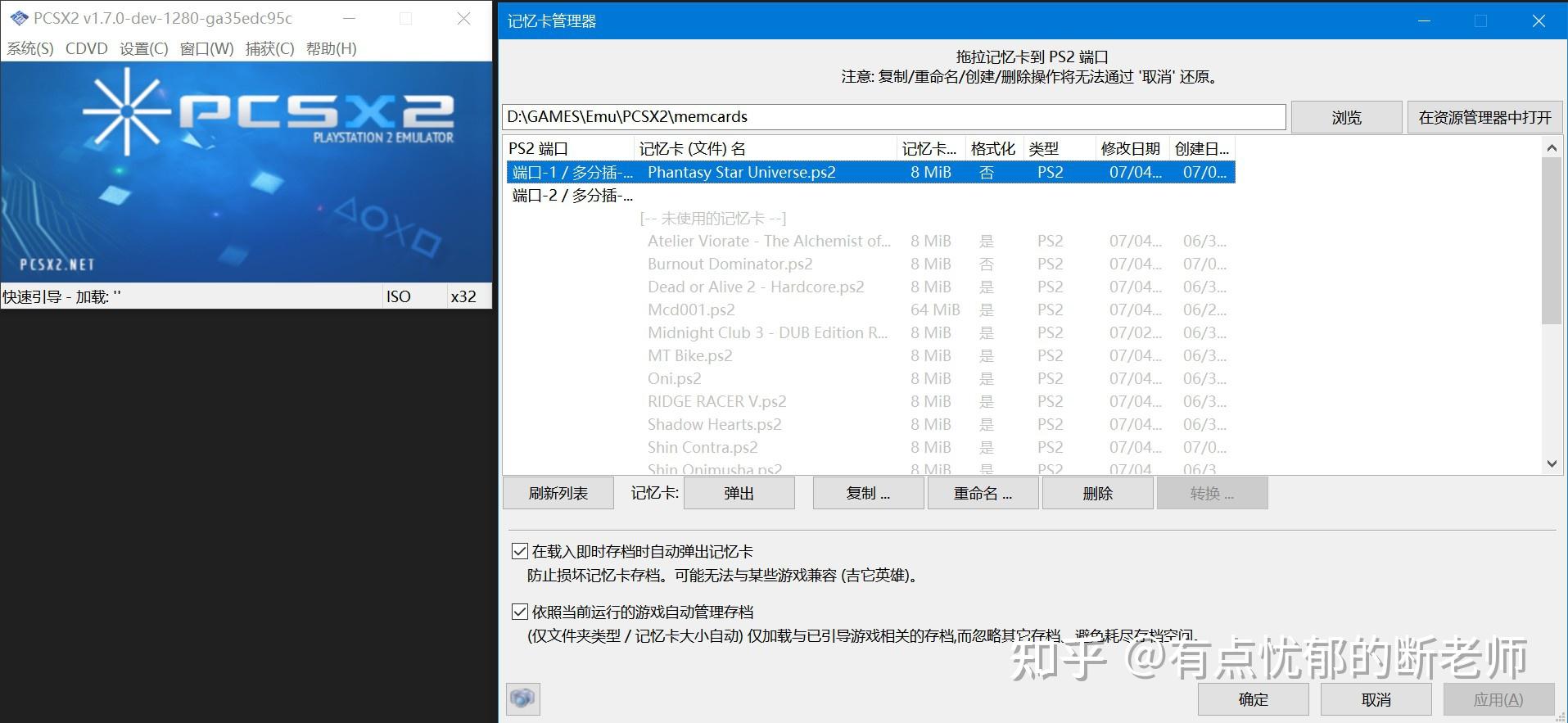Click 在资源管理器中打开 button

[x=1484, y=117]
